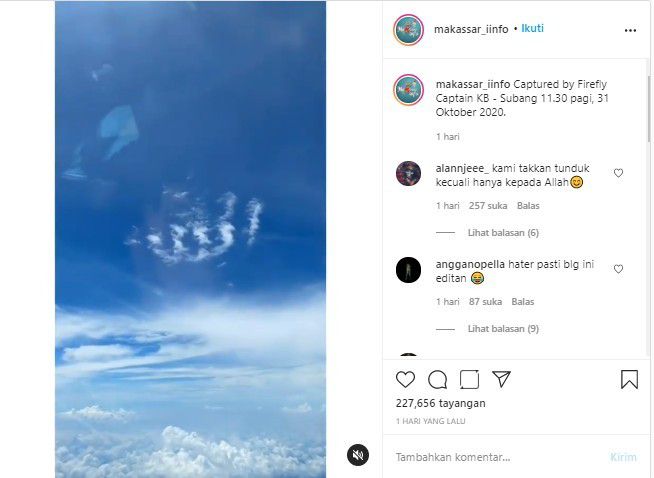
Task: Reply to alannjeee_ comment with Balas
Action: click(528, 206)
